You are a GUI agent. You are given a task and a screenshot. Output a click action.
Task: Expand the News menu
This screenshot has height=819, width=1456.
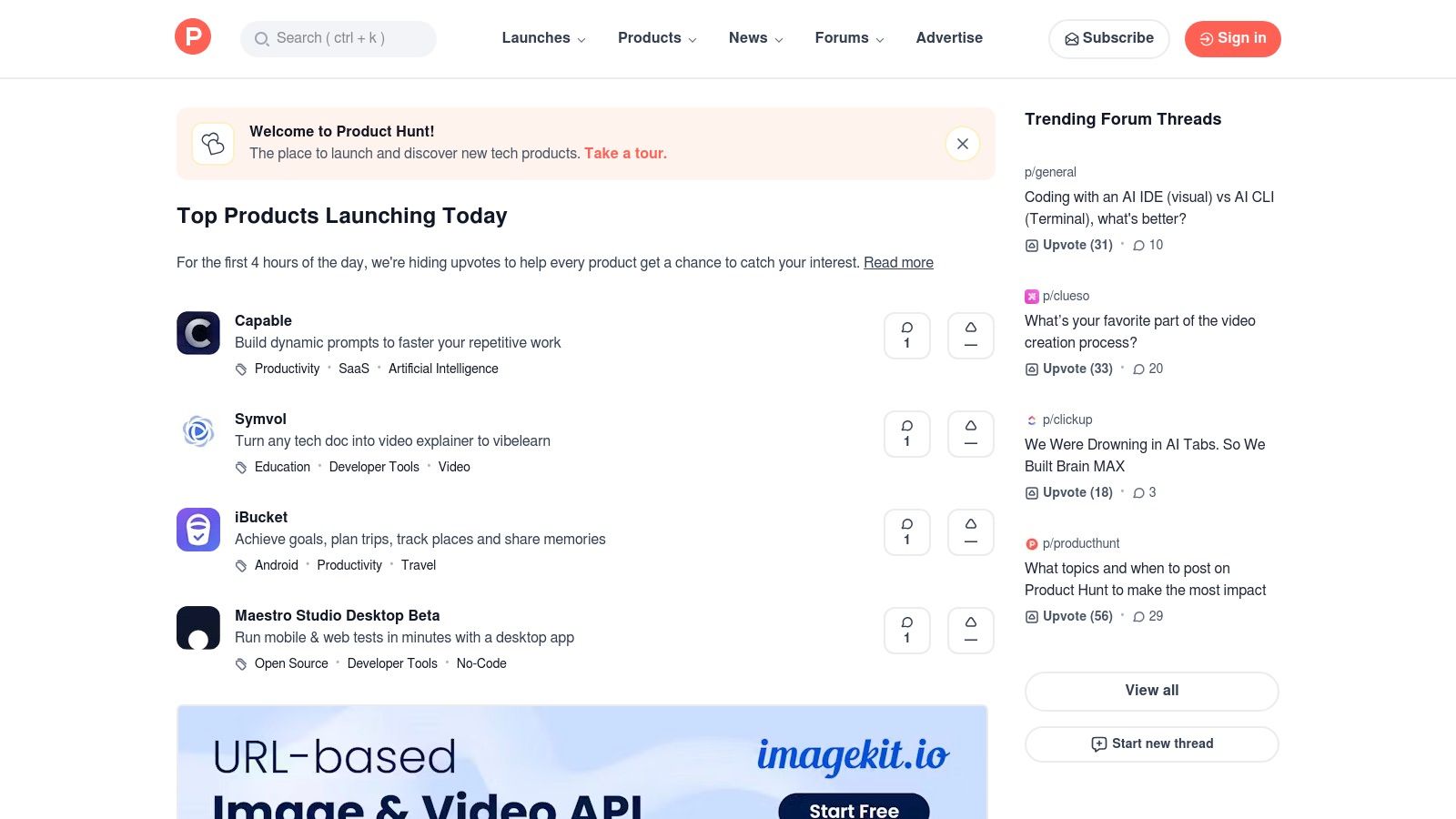(755, 38)
